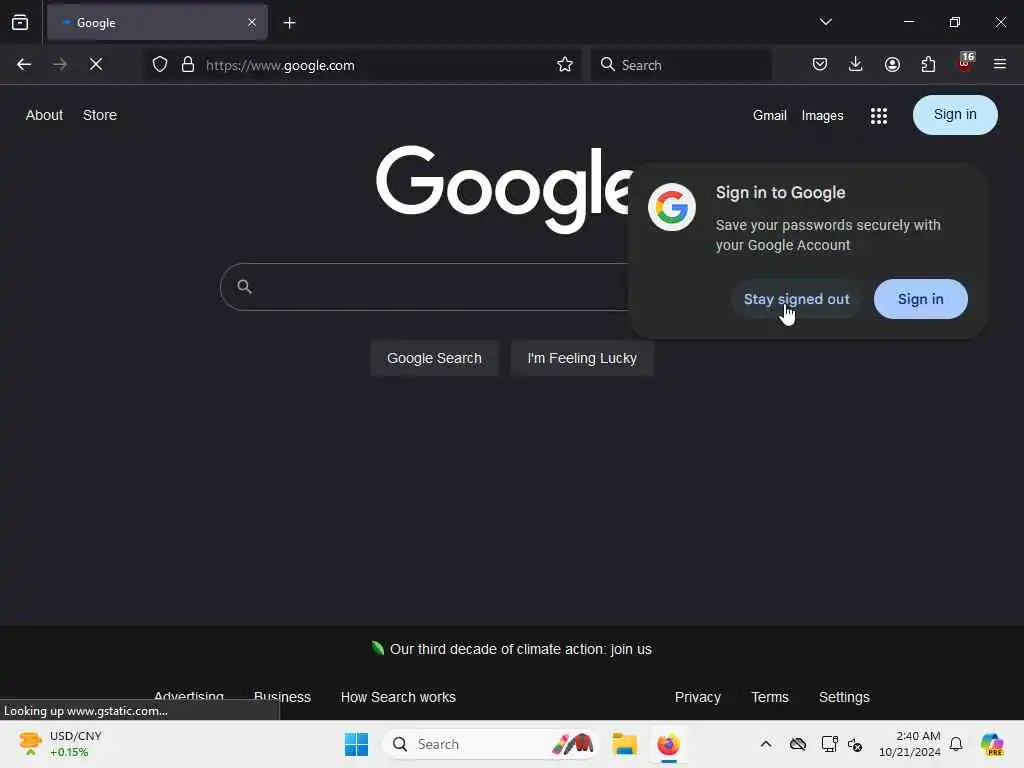Open the Google apps grid
The width and height of the screenshot is (1024, 768).
click(879, 116)
